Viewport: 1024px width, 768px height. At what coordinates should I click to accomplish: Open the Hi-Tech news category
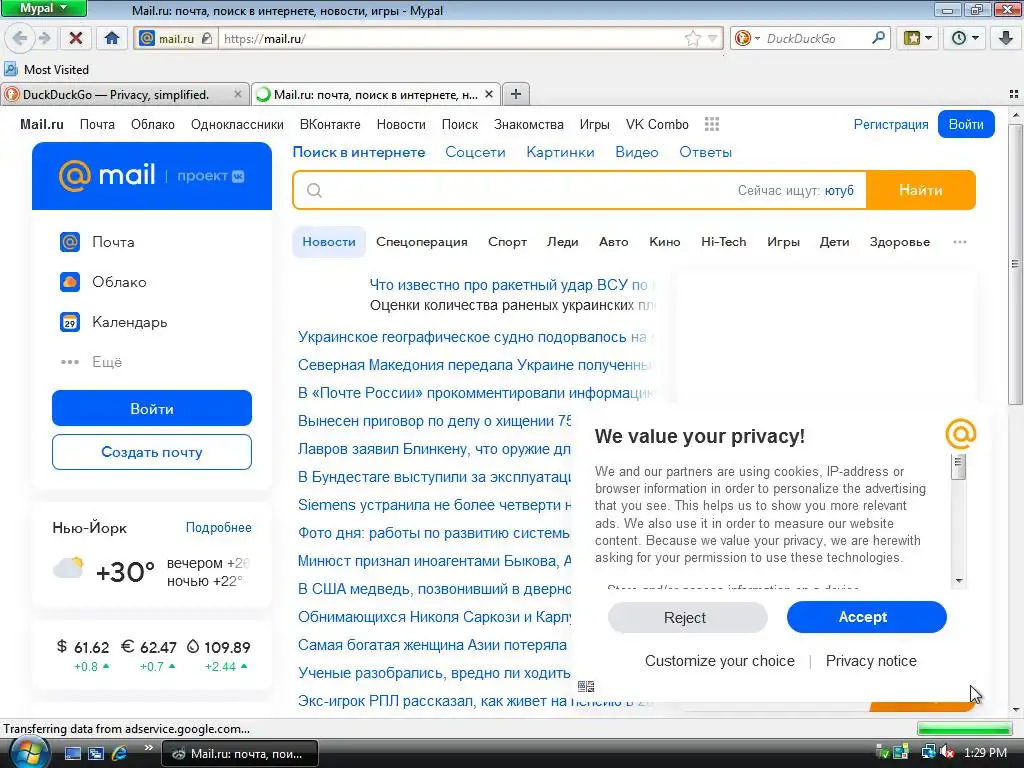[x=724, y=242]
